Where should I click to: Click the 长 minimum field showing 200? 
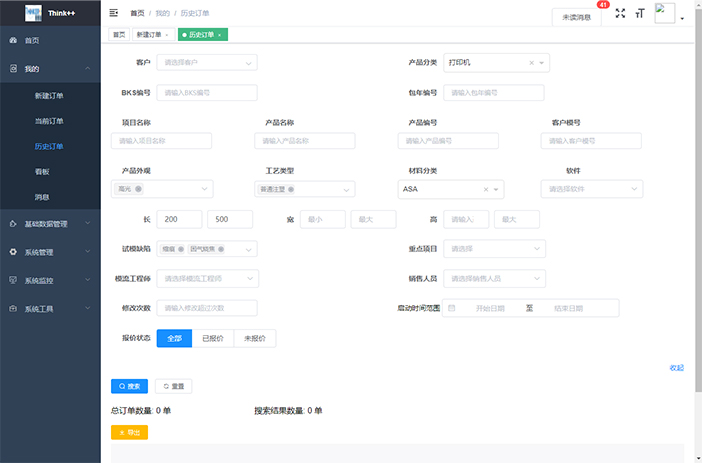click(x=179, y=219)
